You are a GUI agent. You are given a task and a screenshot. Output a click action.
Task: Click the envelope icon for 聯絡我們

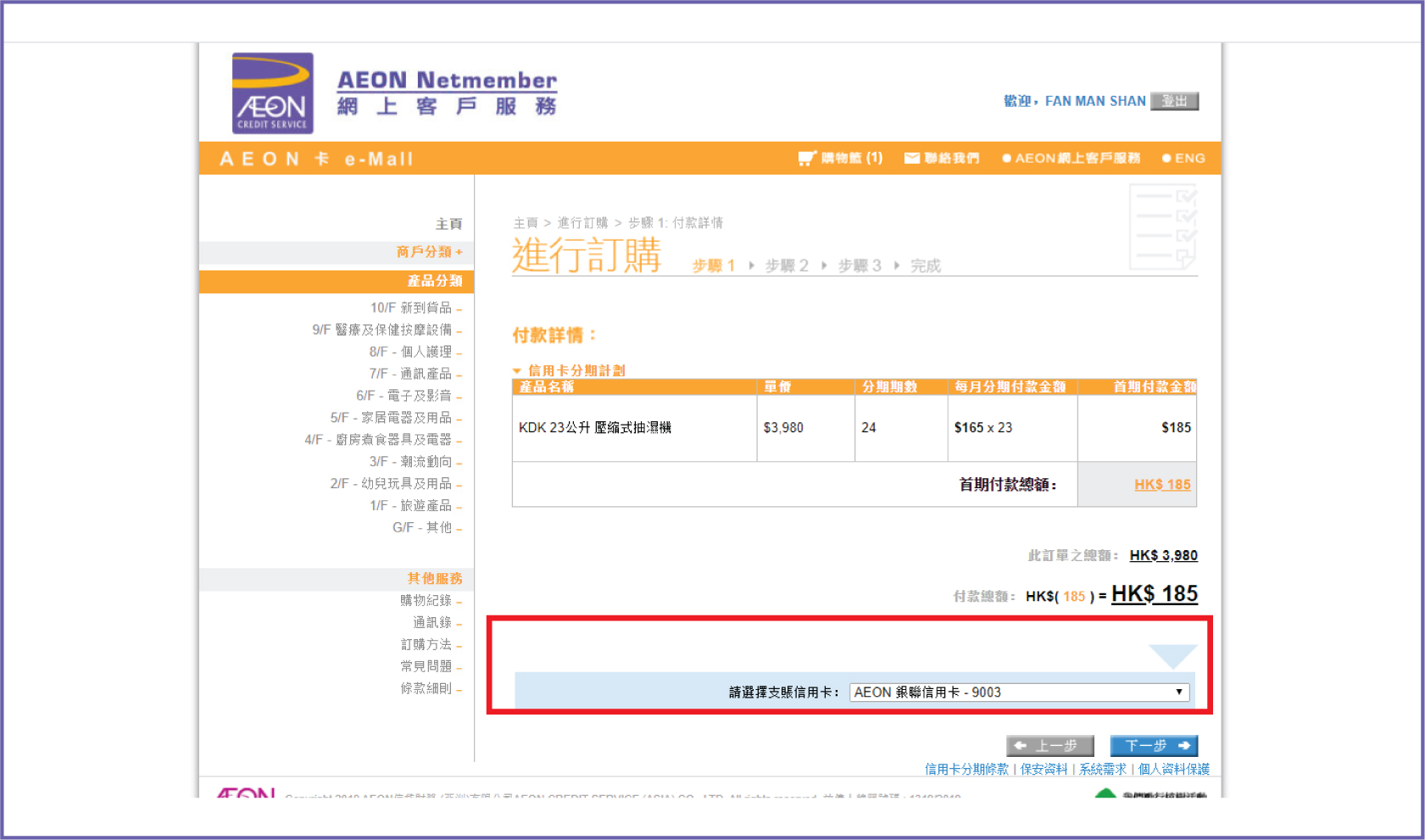pyautogui.click(x=912, y=158)
